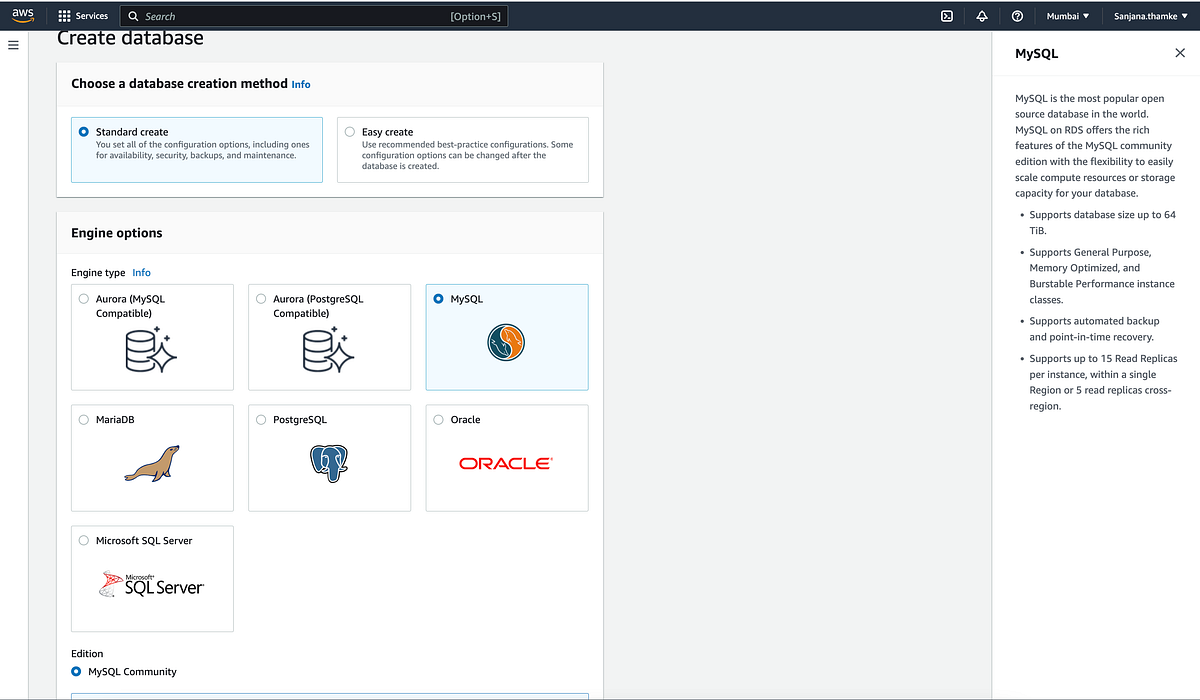Select the Easy create option
Viewport: 1200px width, 700px height.
349,131
